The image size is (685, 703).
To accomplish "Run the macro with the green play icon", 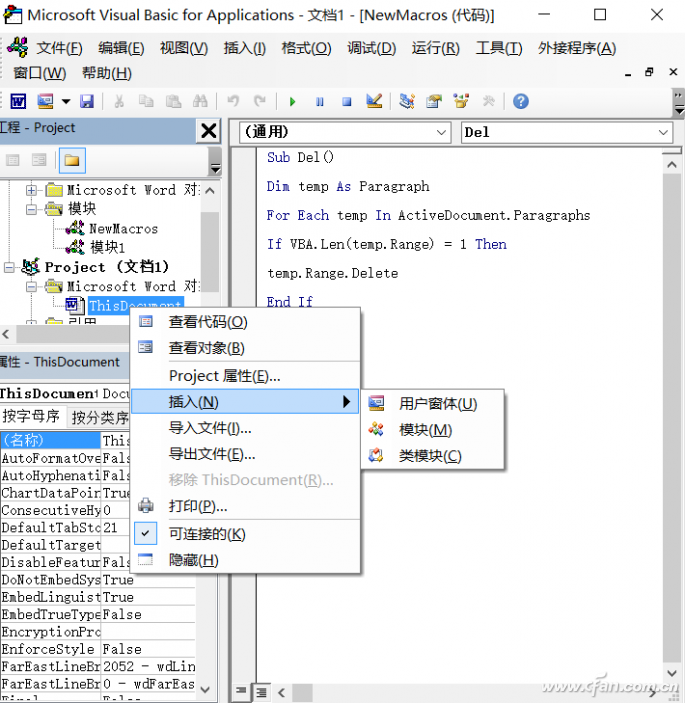I will coord(292,101).
